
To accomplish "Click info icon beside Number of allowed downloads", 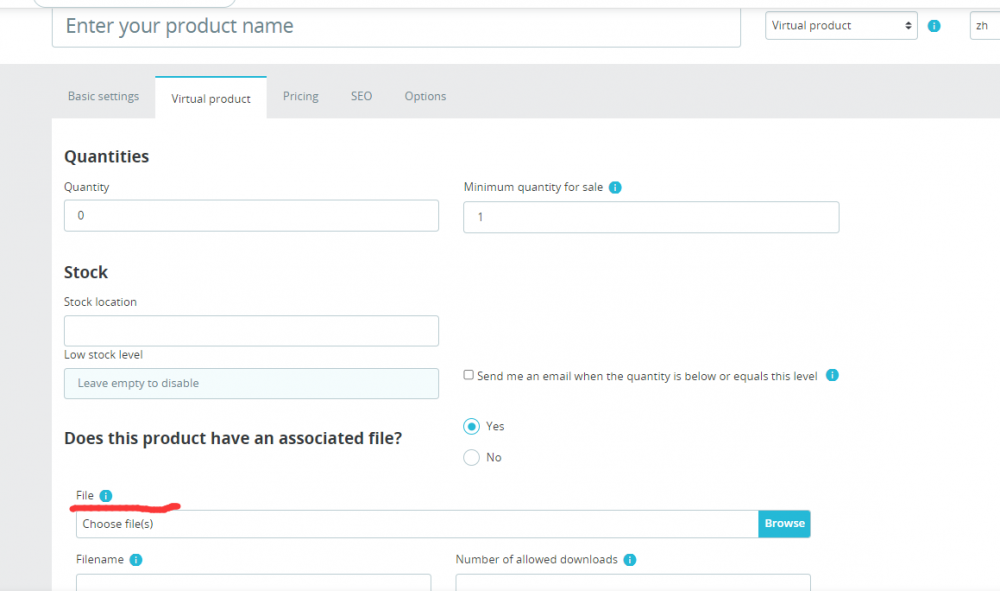I will point(630,560).
